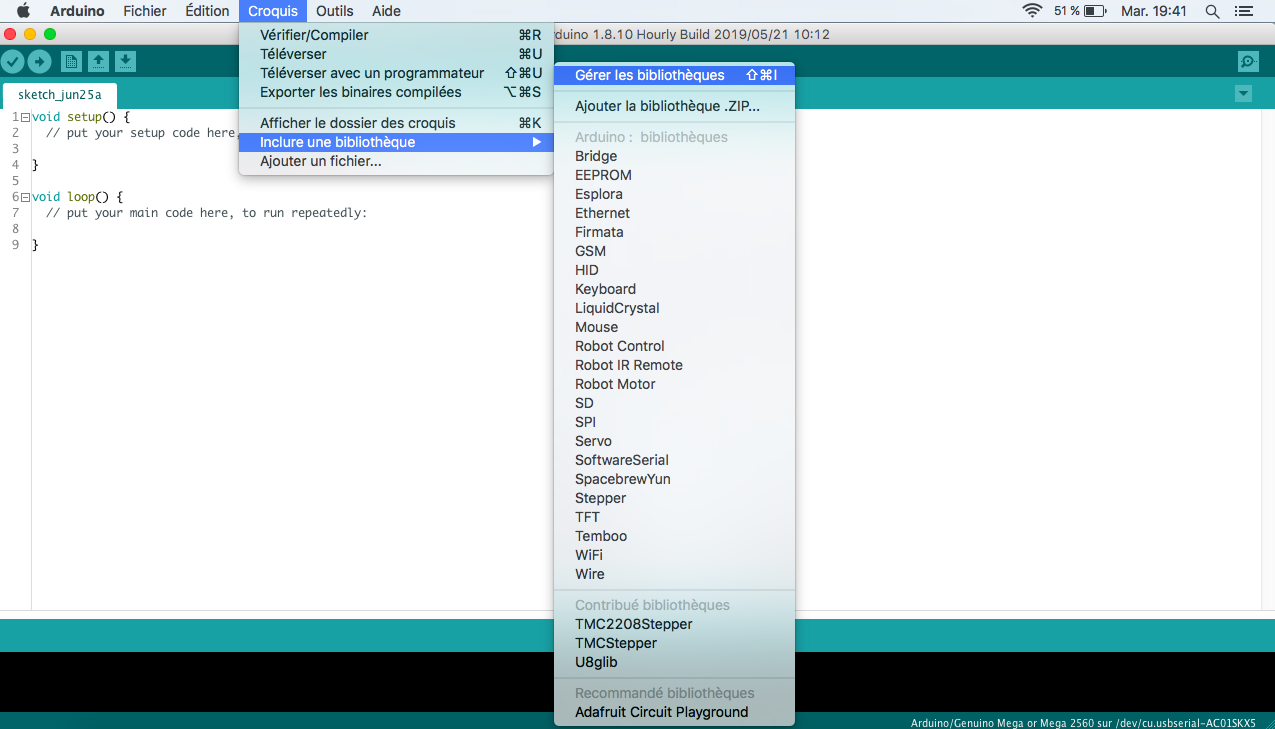Include the U8glib library
This screenshot has height=729, width=1275.
click(675, 662)
